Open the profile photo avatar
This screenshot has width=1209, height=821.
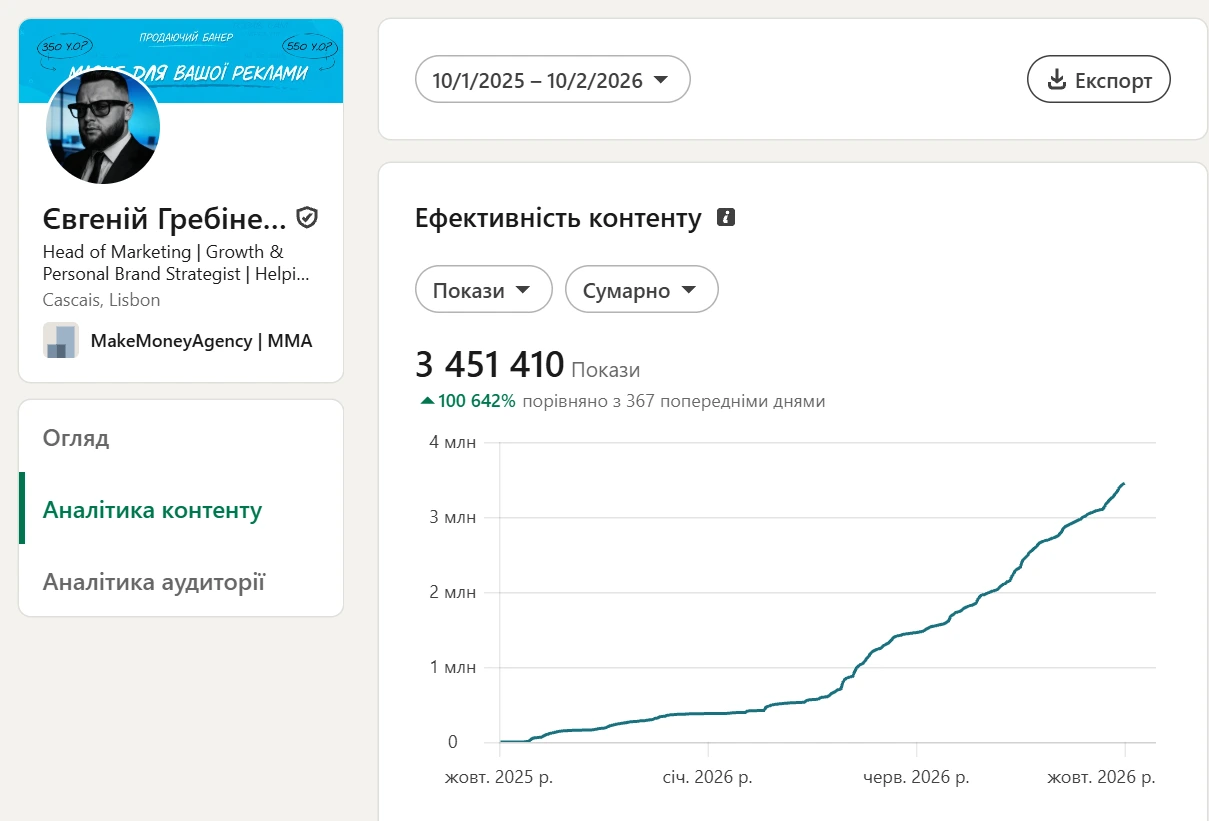coord(103,127)
